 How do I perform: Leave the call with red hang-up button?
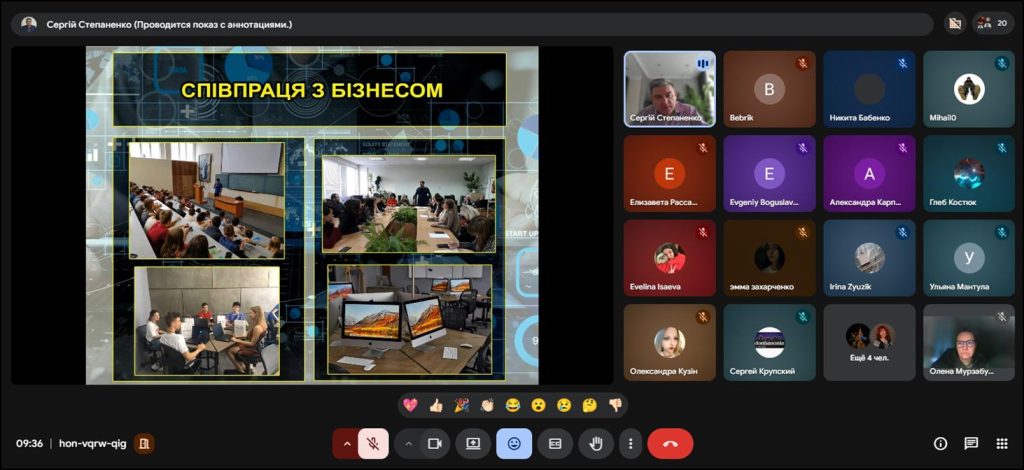tap(670, 444)
